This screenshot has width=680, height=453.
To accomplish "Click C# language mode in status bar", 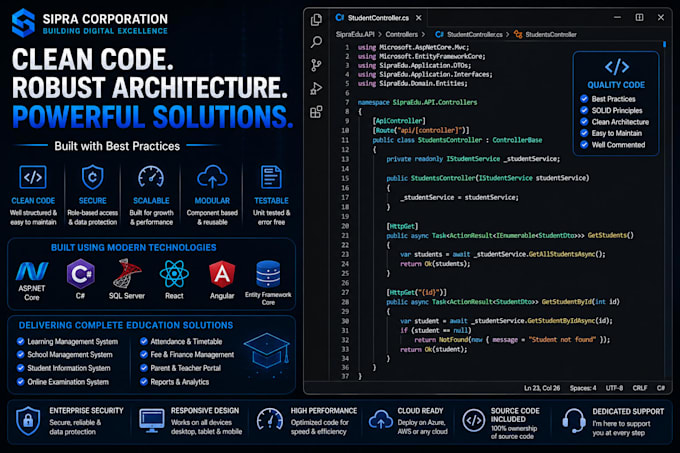I will [660, 388].
